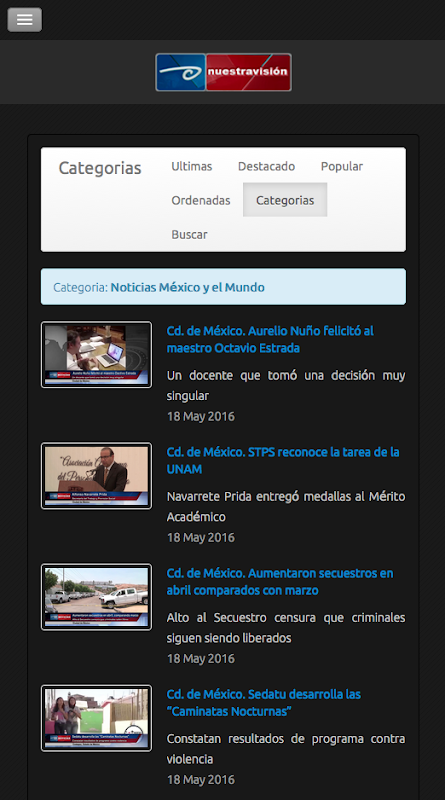The height and width of the screenshot is (800, 445).
Task: Click text "Navarrete Prida entregó medallas al Mérito Académico"
Action: 286,506
